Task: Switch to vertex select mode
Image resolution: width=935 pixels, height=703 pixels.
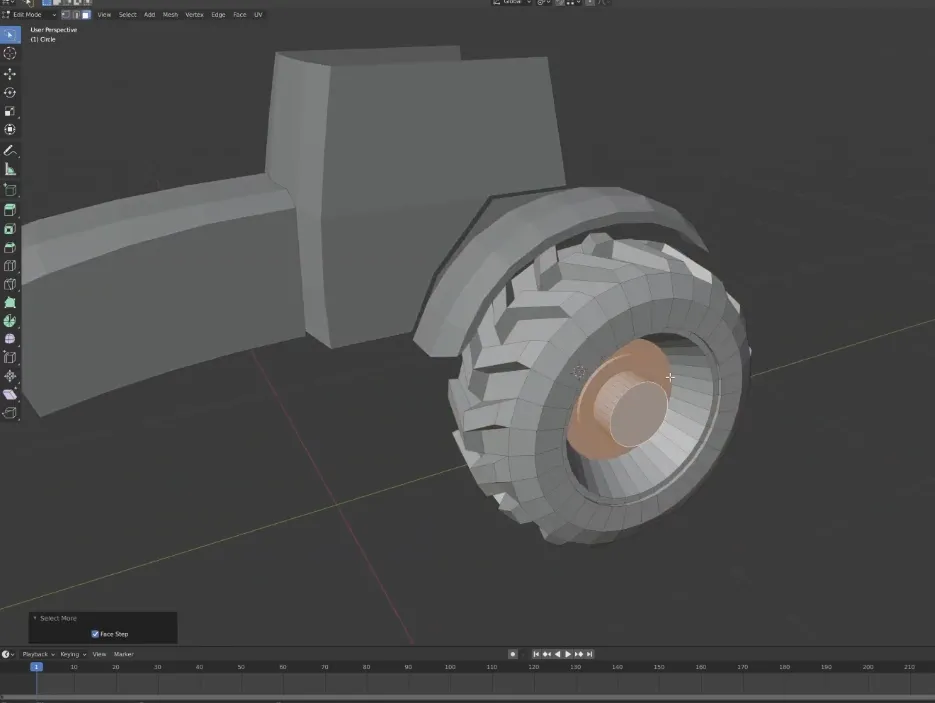Action: pos(66,15)
